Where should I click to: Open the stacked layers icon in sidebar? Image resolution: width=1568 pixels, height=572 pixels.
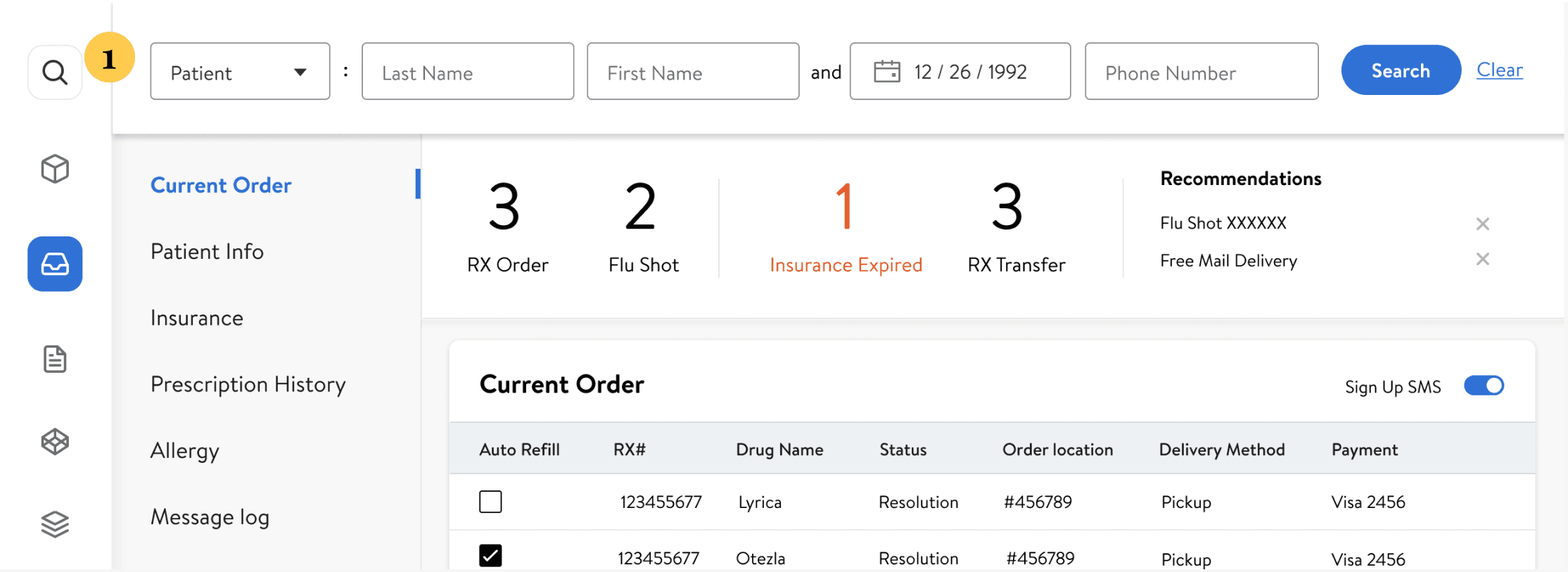55,524
